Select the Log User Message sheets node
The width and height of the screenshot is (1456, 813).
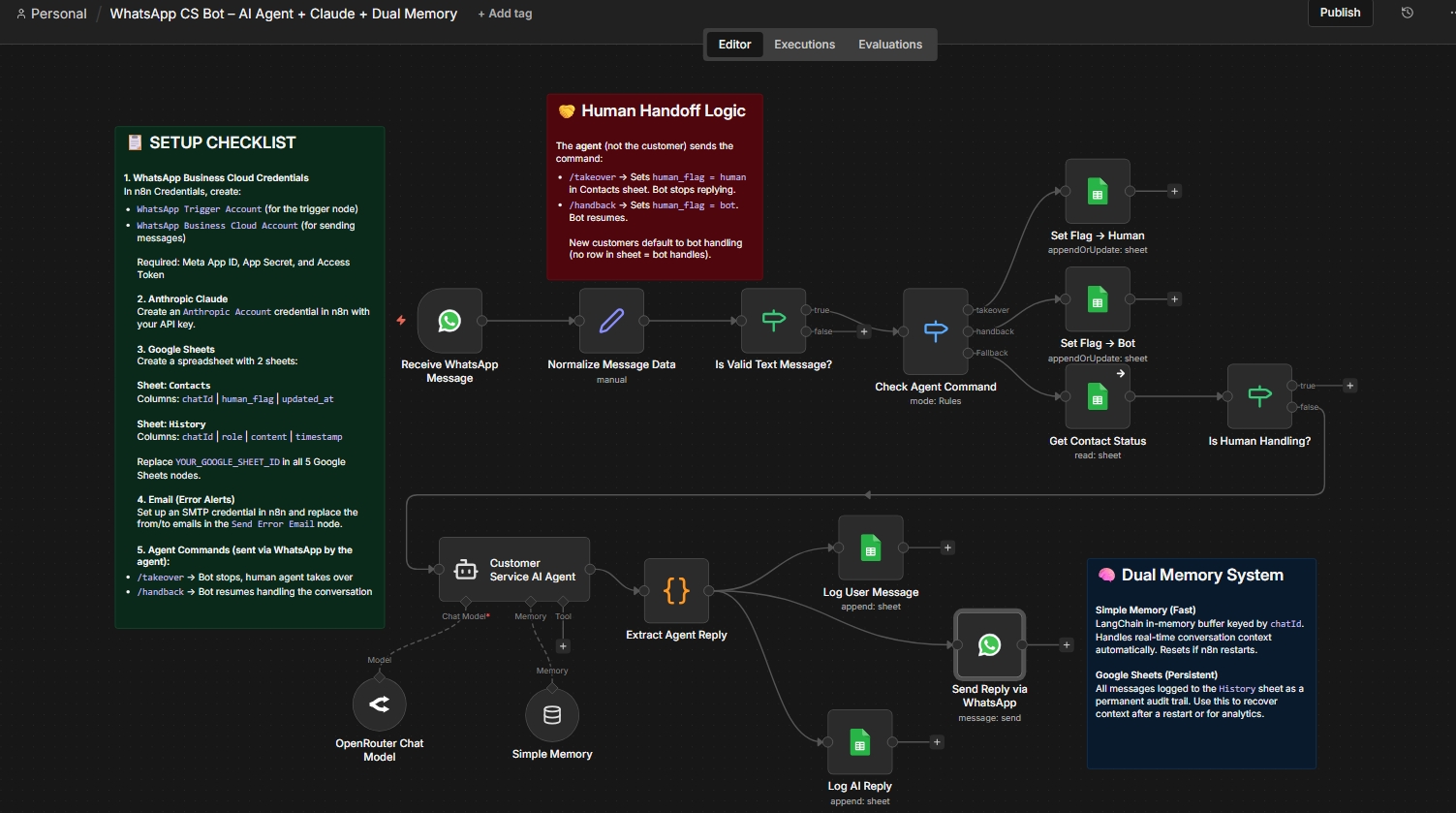click(x=871, y=548)
